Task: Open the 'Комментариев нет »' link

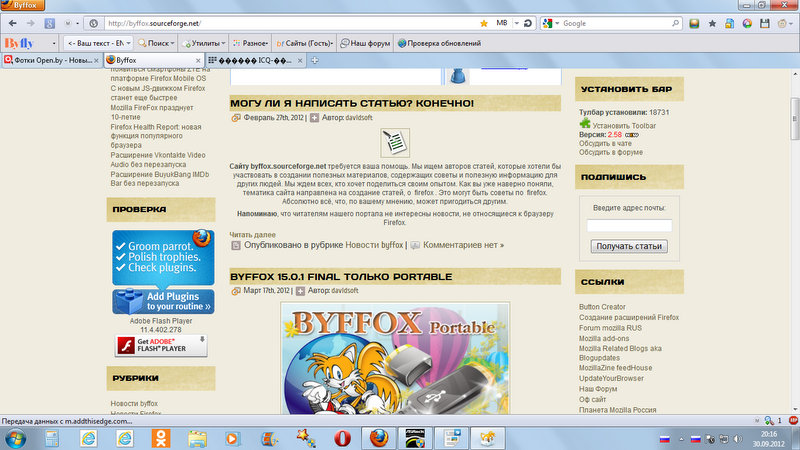Action: tap(463, 245)
